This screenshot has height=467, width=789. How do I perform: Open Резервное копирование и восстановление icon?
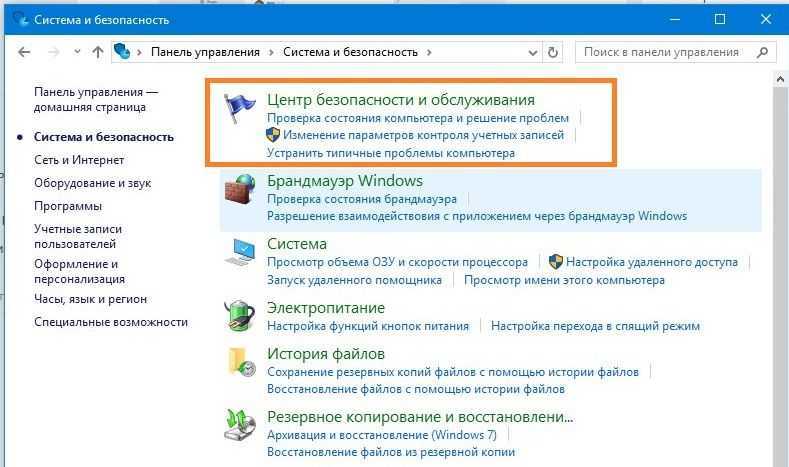(x=240, y=425)
